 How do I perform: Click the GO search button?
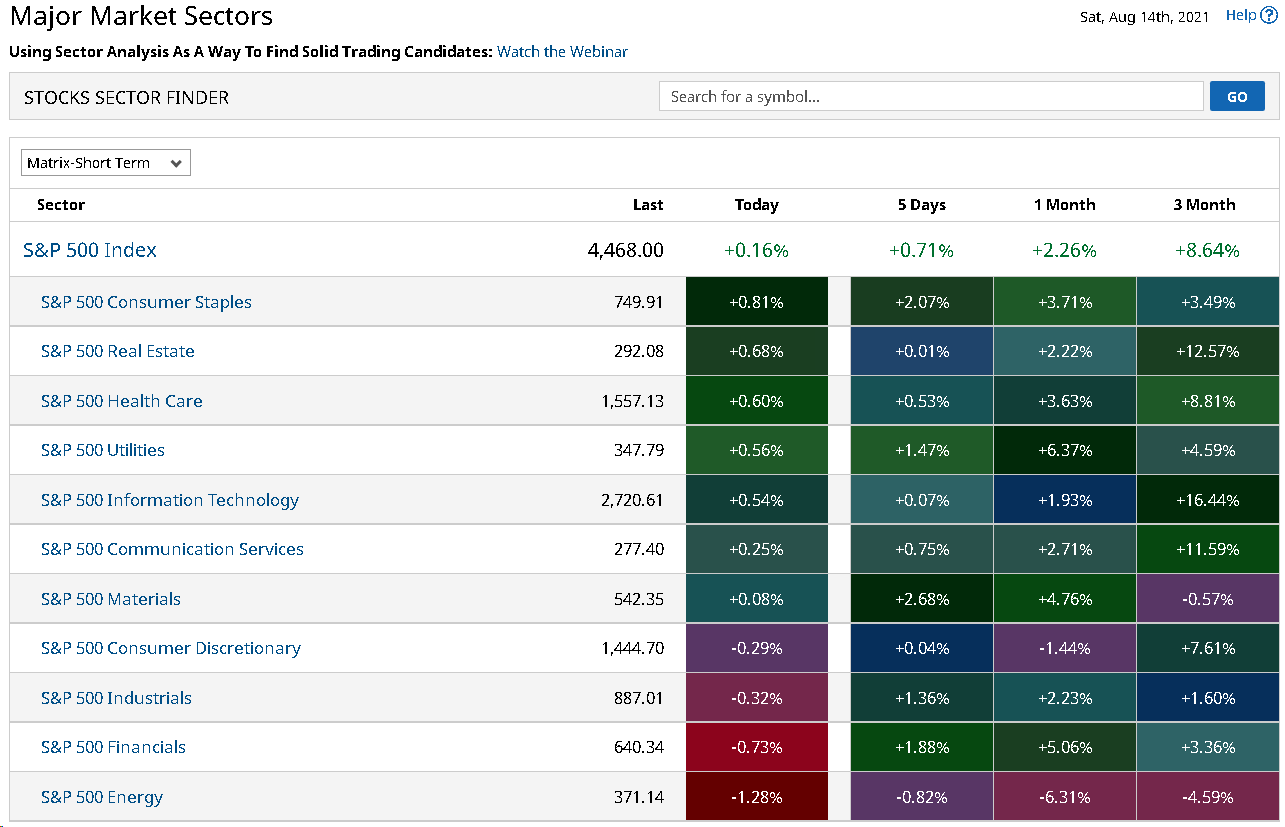[x=1237, y=97]
